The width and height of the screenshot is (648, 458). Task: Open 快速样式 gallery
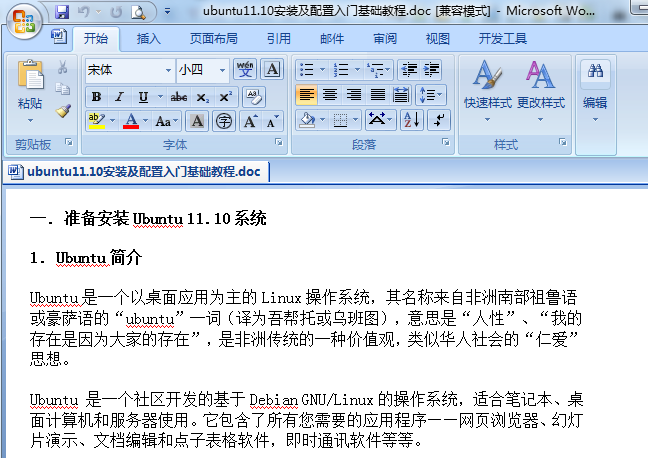pyautogui.click(x=488, y=91)
